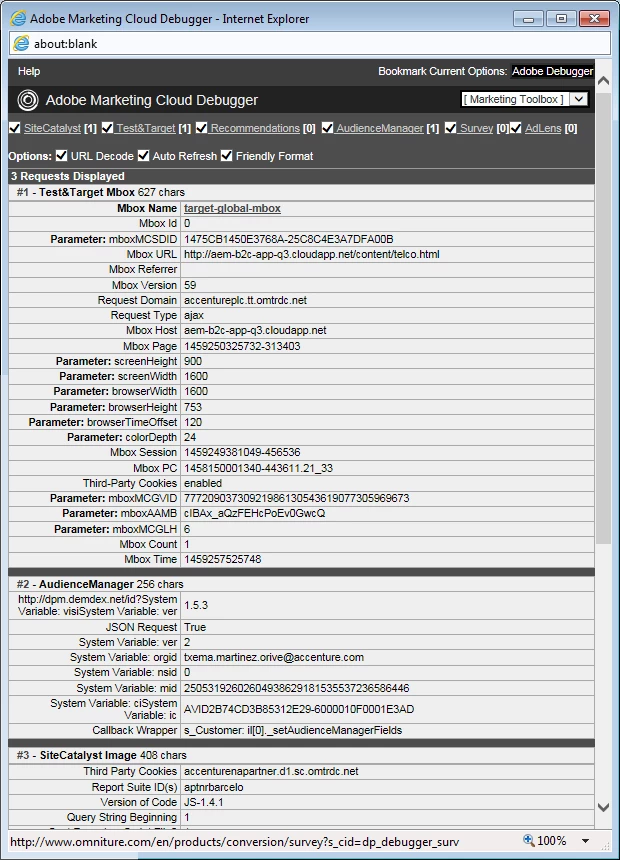Click the accenturenapartner.d1.sc.omtrdc.net value
The image size is (620, 860).
pos(271,772)
